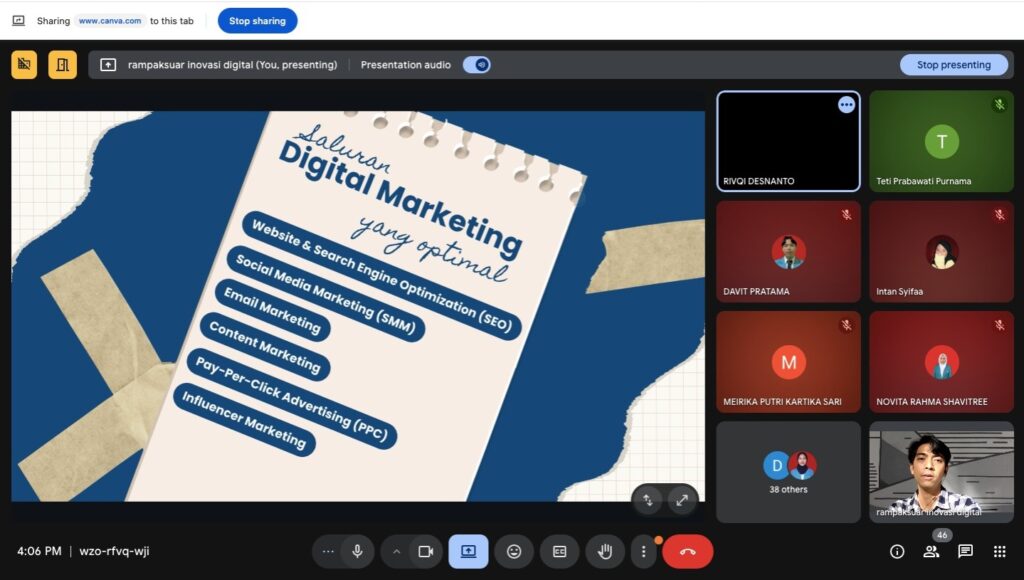Expand the presentation to full screen

click(x=682, y=500)
